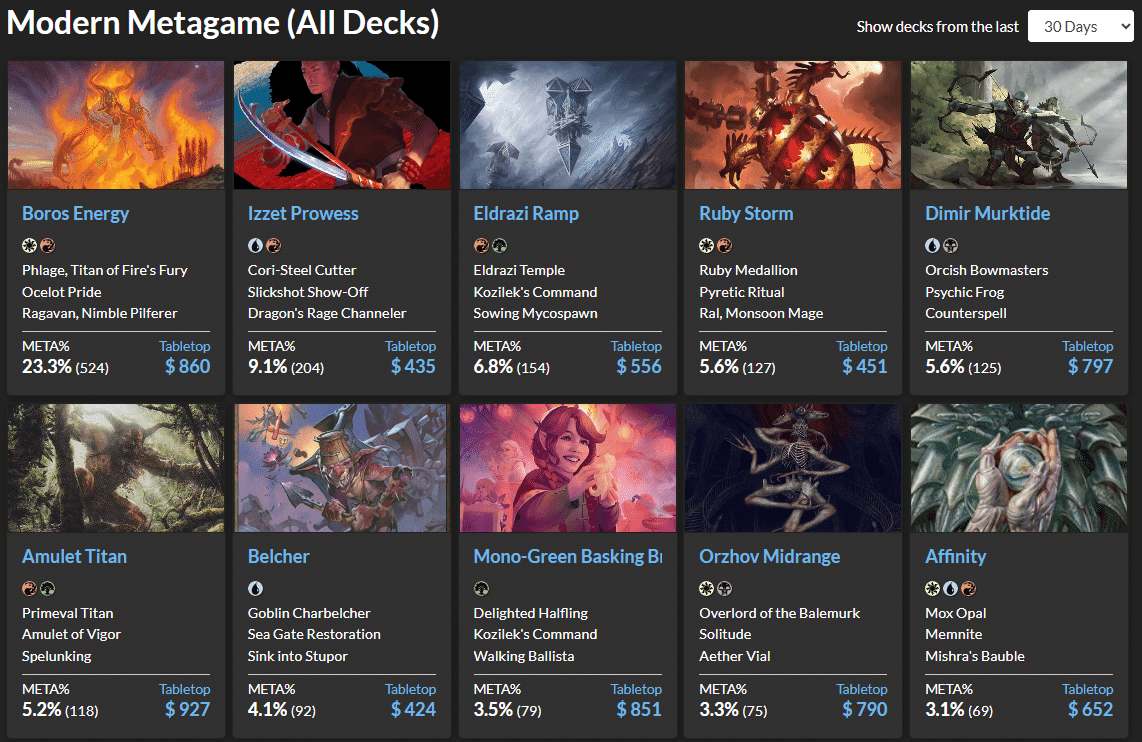Open the Boros Energy deck link
1142x742 pixels.
tap(75, 213)
